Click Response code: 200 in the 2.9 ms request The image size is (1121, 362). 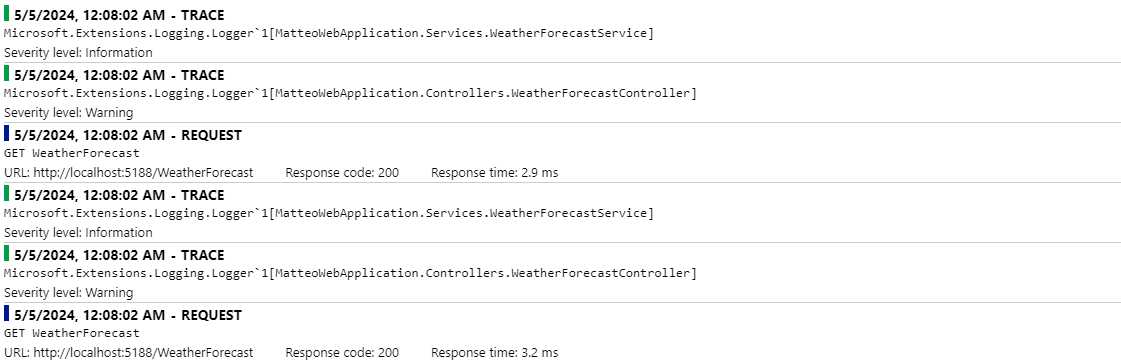pos(342,172)
